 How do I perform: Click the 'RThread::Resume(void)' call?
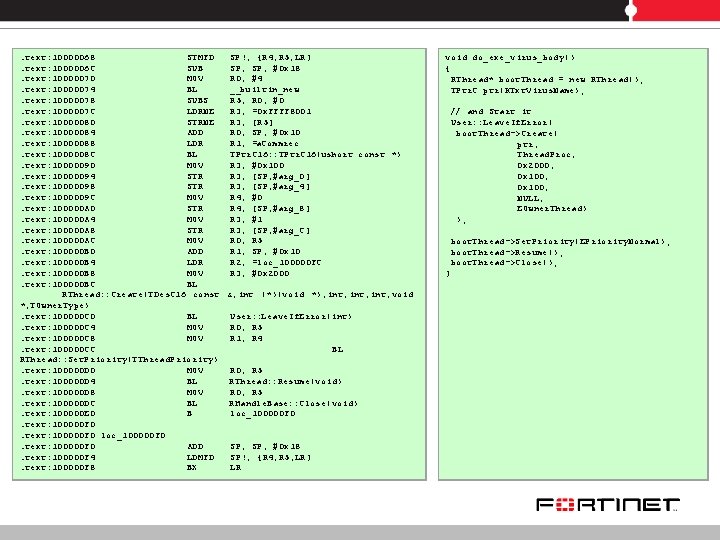285,382
